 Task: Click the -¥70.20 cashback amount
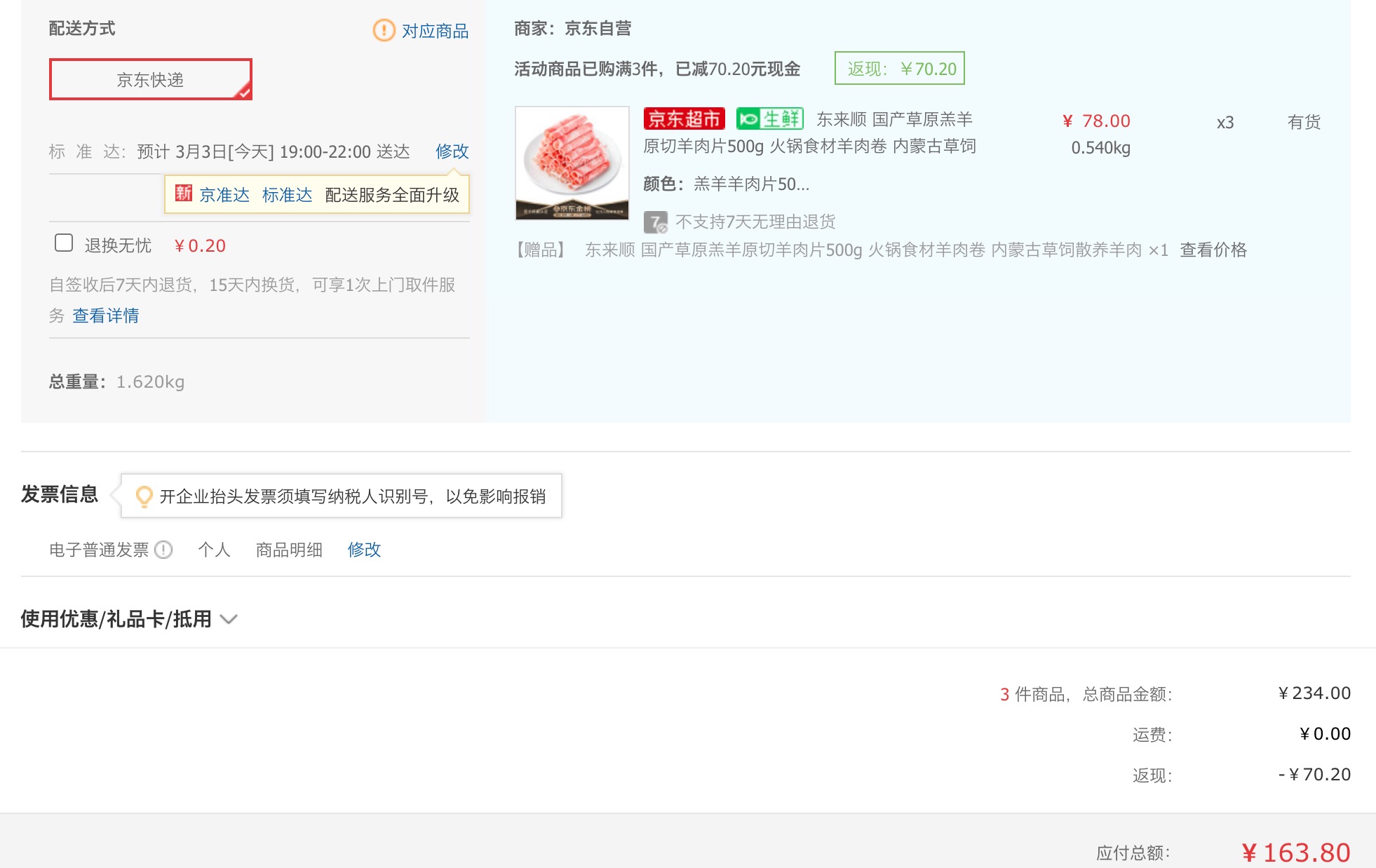click(1314, 775)
